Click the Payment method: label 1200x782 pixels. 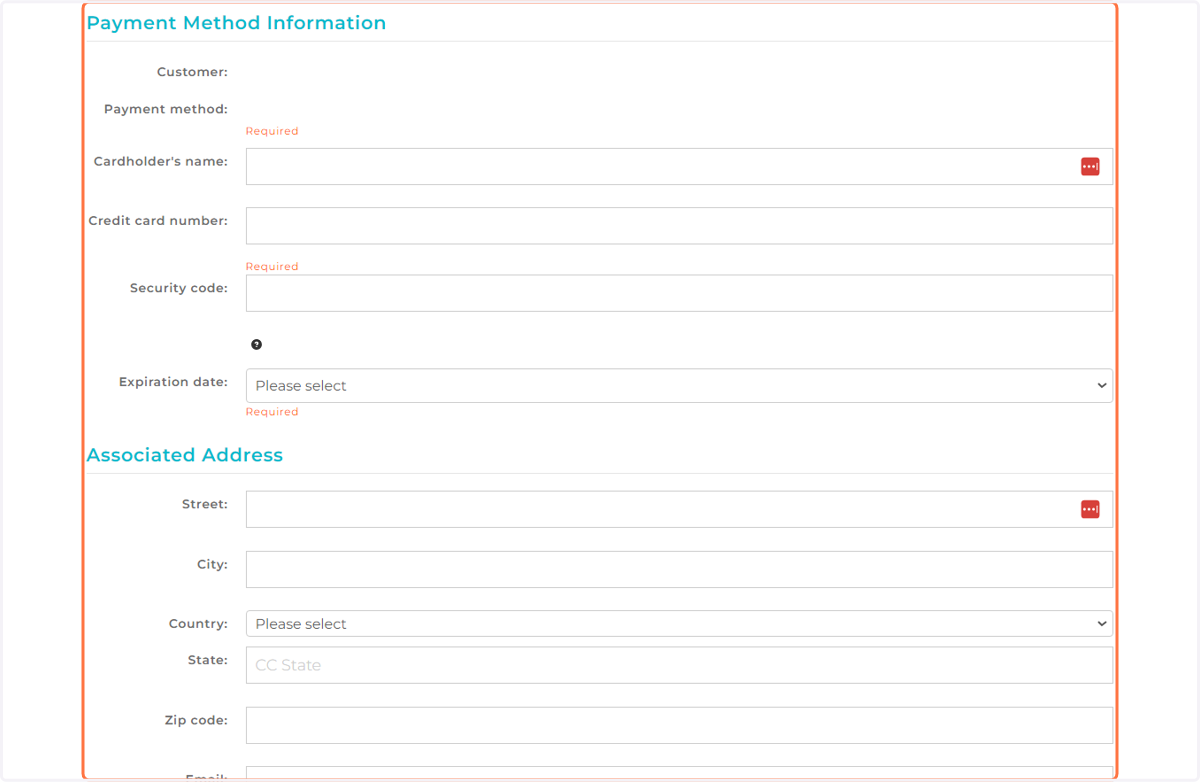[x=166, y=109]
